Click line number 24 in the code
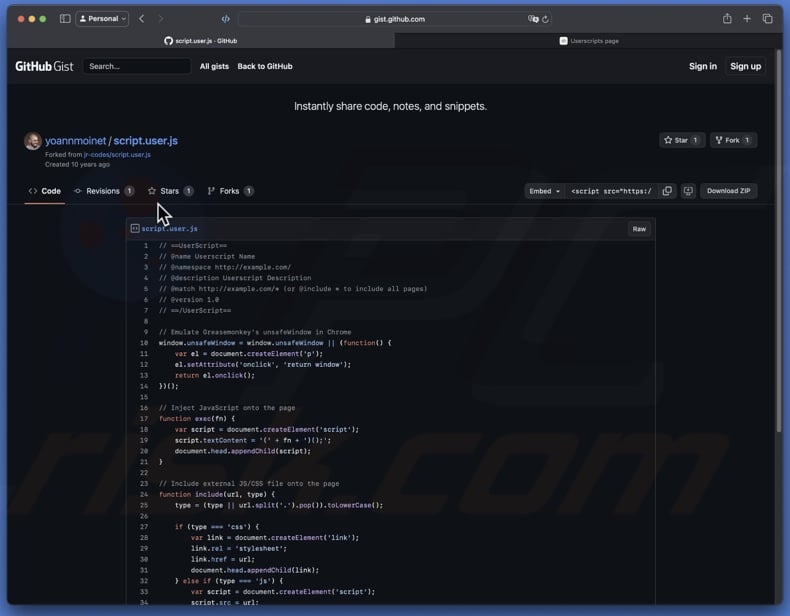 pos(144,495)
